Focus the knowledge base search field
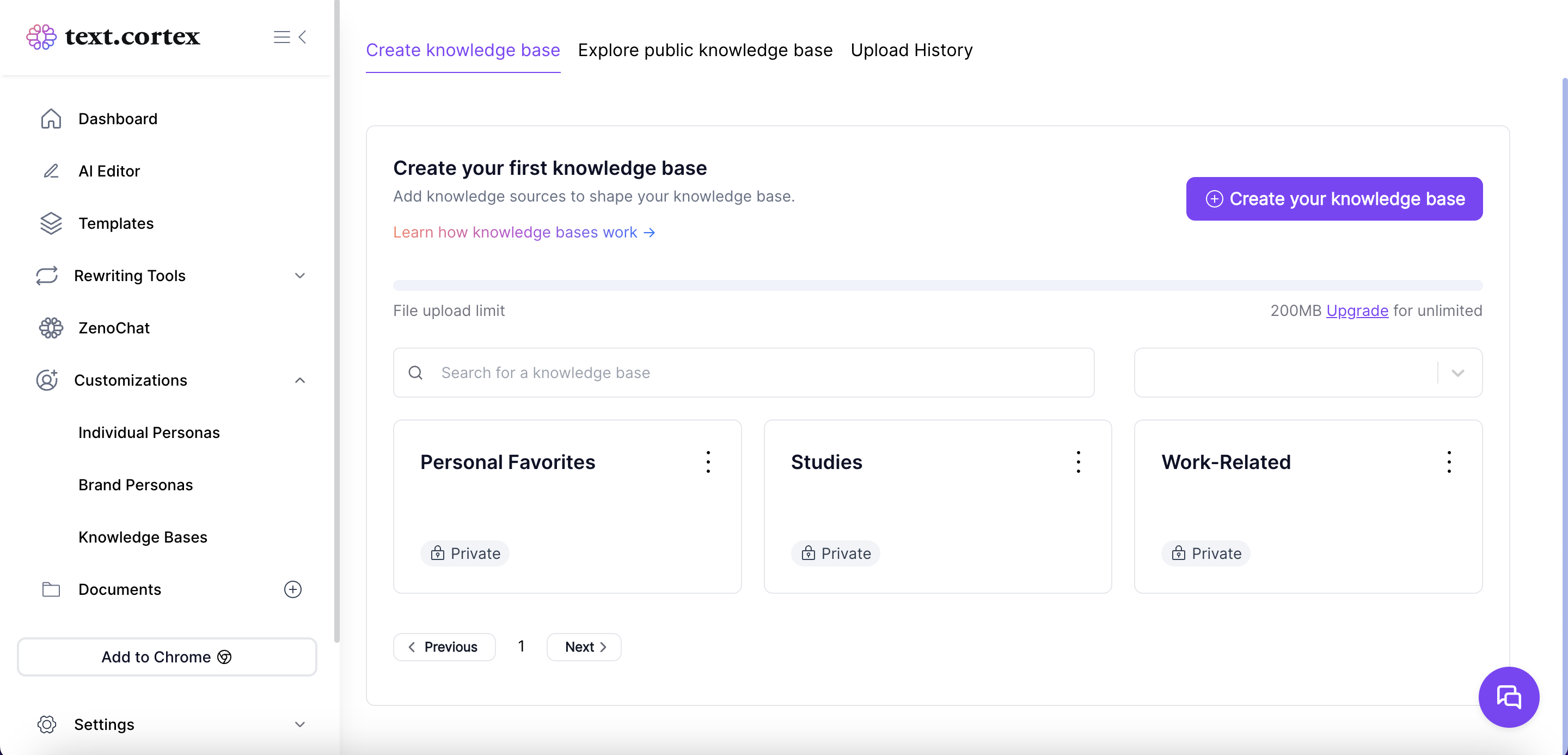Screen dimensions: 1568x755 [744, 373]
